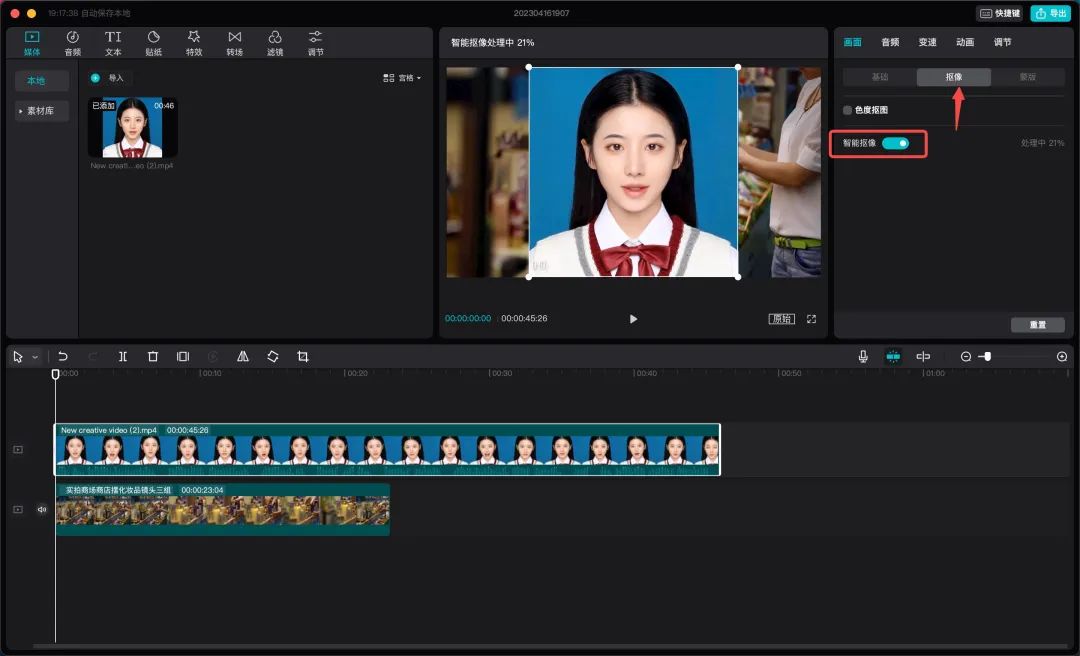Toggle the main track magnet snapping
The width and height of the screenshot is (1080, 656).
[x=893, y=356]
